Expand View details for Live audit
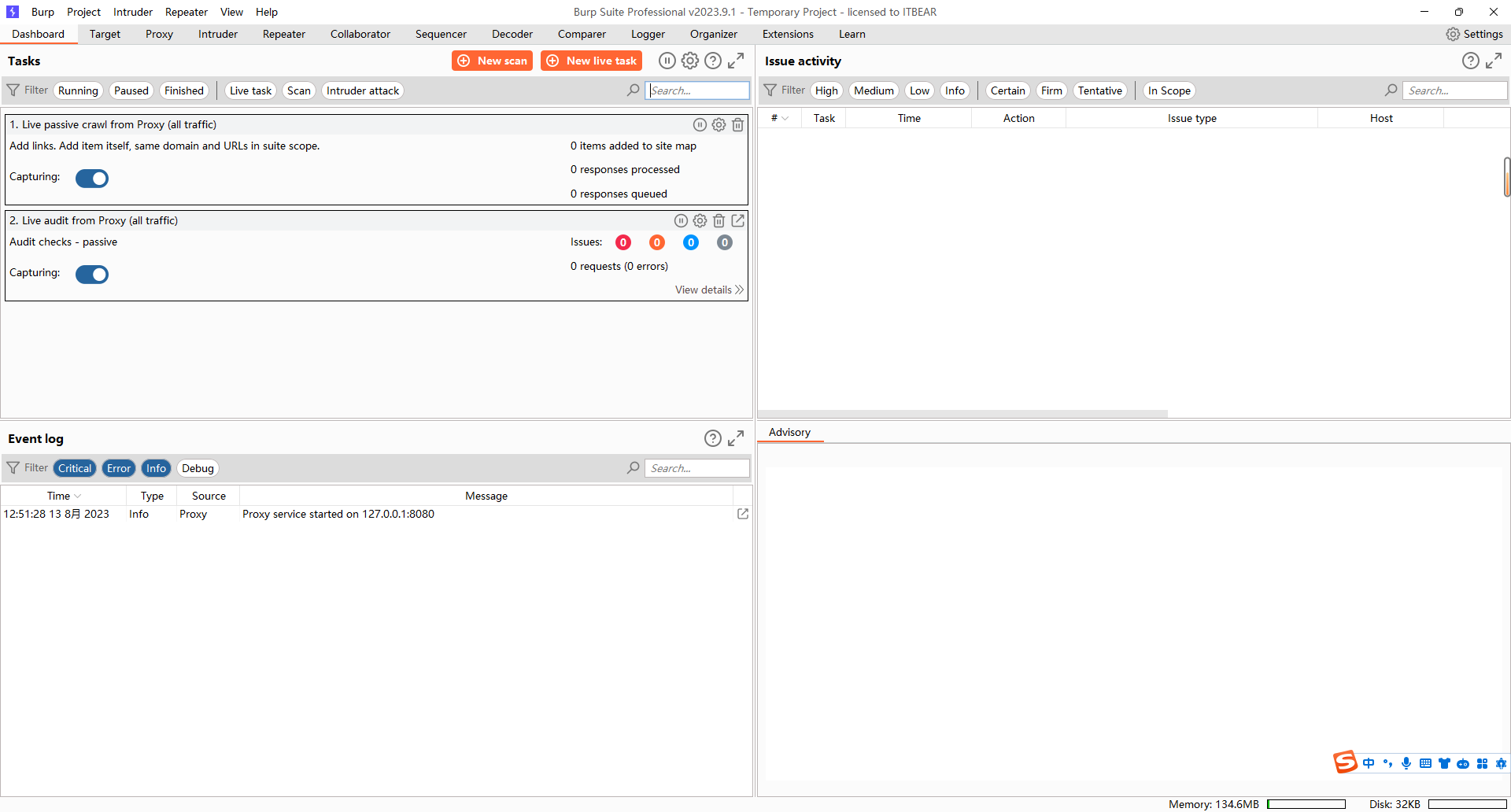The image size is (1511, 812). [709, 290]
